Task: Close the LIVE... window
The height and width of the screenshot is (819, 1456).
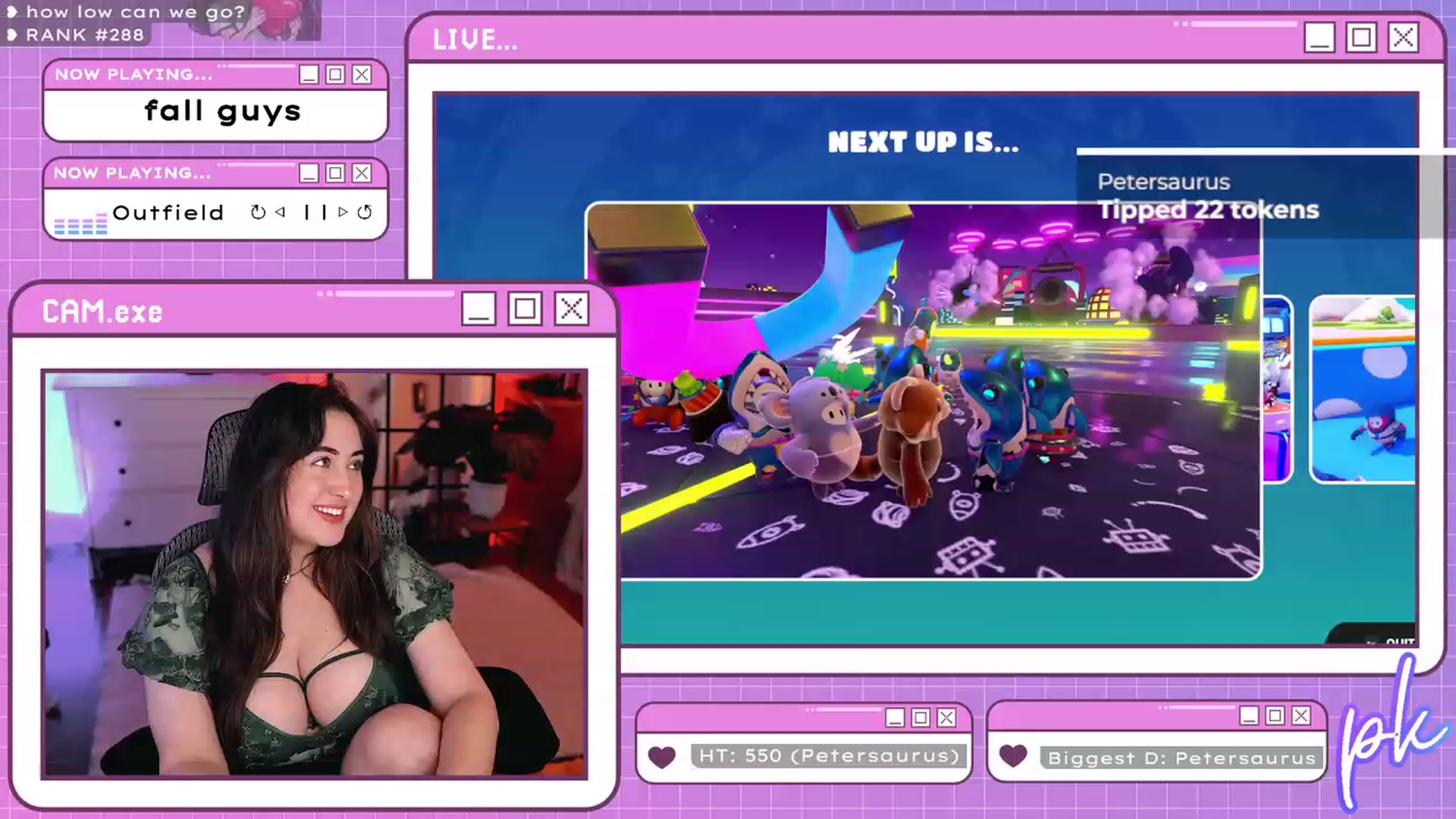Action: click(x=1403, y=37)
